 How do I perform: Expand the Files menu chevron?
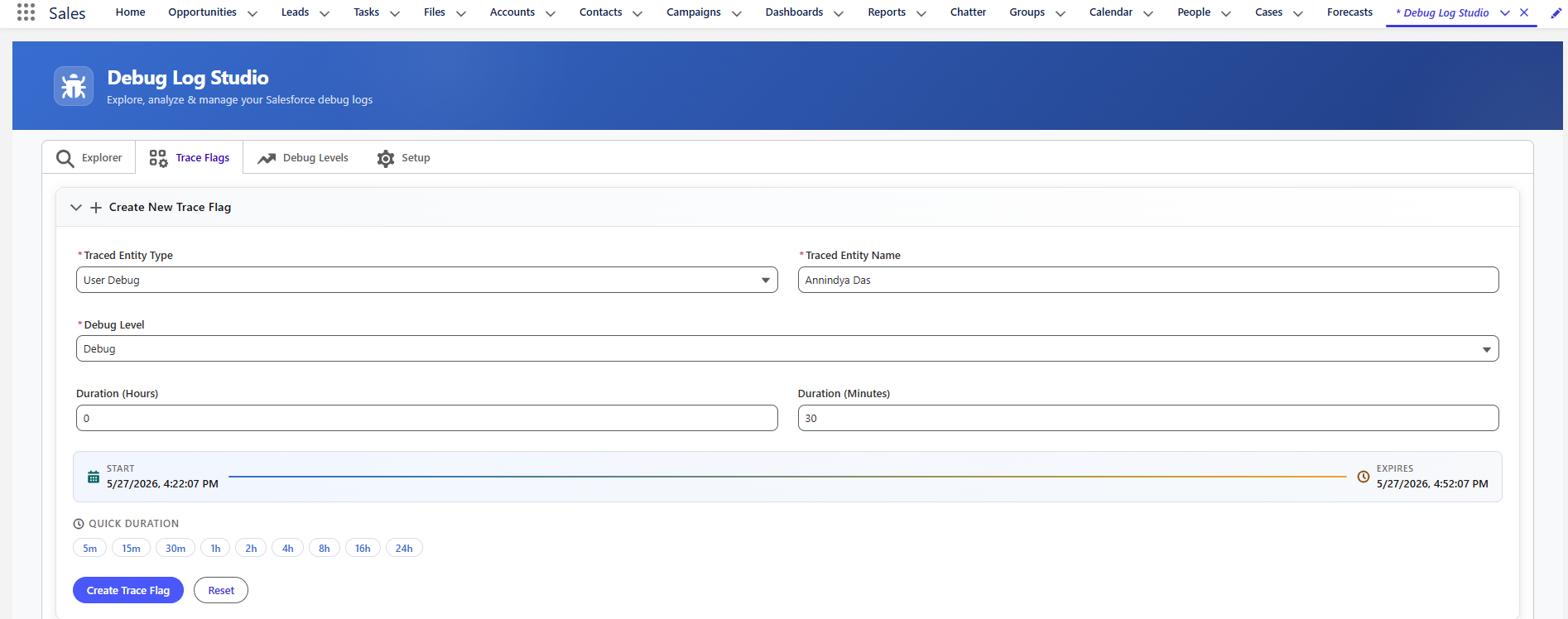pyautogui.click(x=461, y=13)
